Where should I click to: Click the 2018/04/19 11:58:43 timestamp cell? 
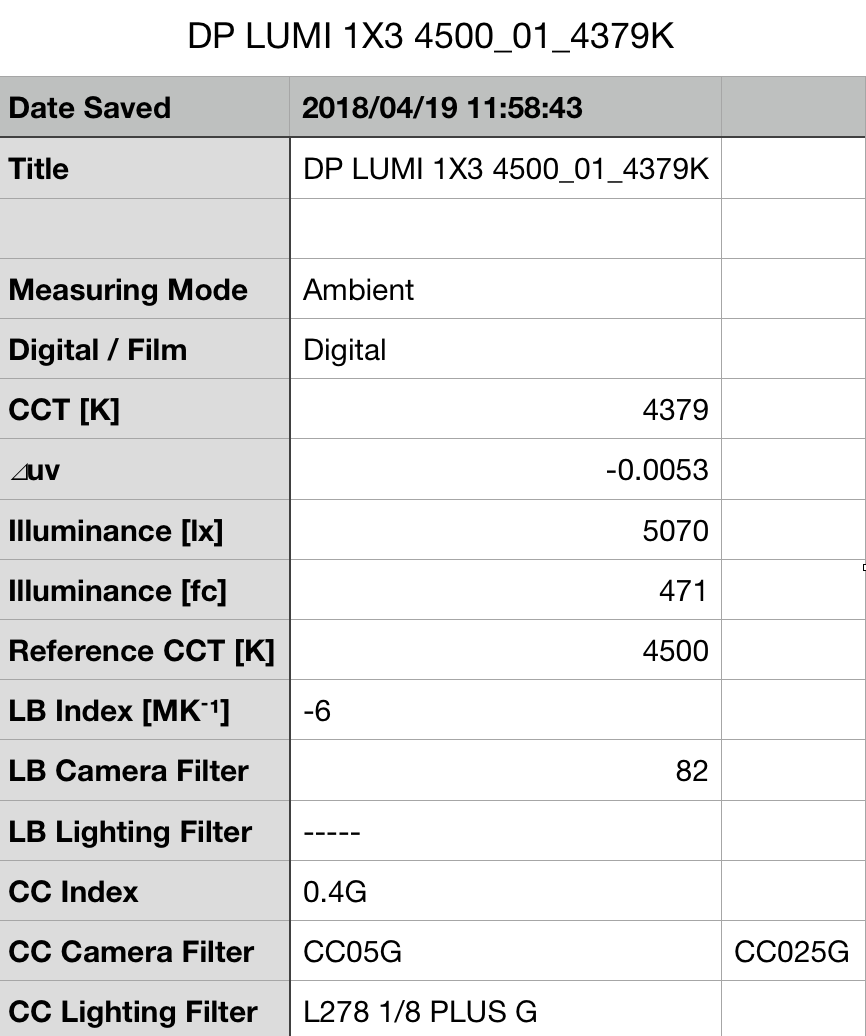(x=442, y=108)
